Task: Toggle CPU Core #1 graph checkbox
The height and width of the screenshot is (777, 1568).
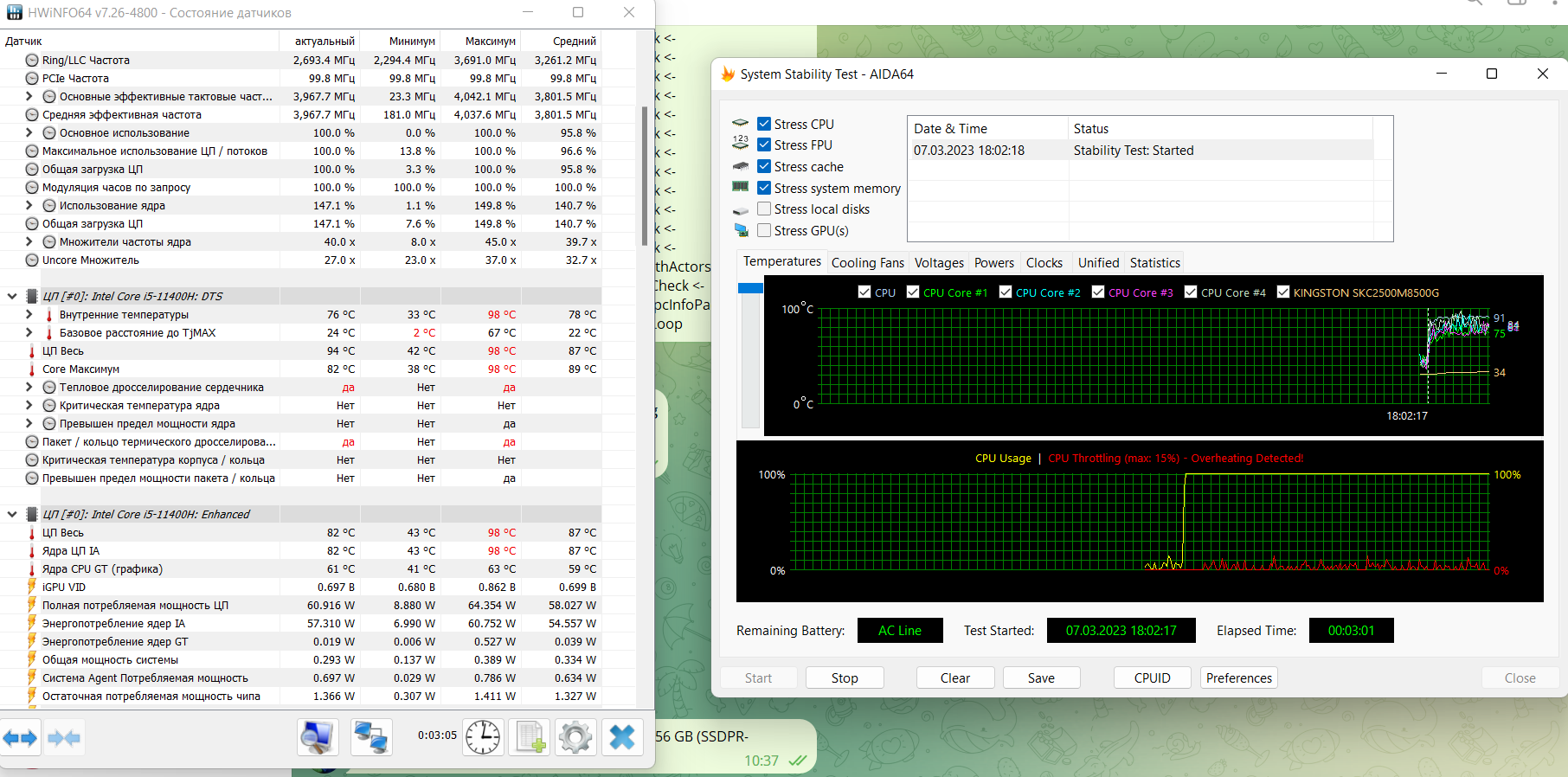Action: [x=913, y=292]
